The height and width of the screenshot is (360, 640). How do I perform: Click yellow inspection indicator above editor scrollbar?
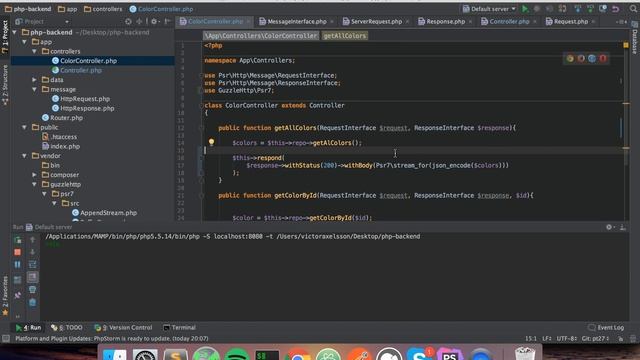coord(626,45)
